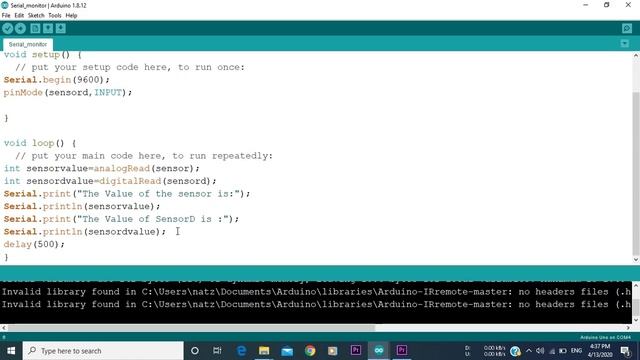Click the console scroll left arrow
640x360 pixels.
4,327
